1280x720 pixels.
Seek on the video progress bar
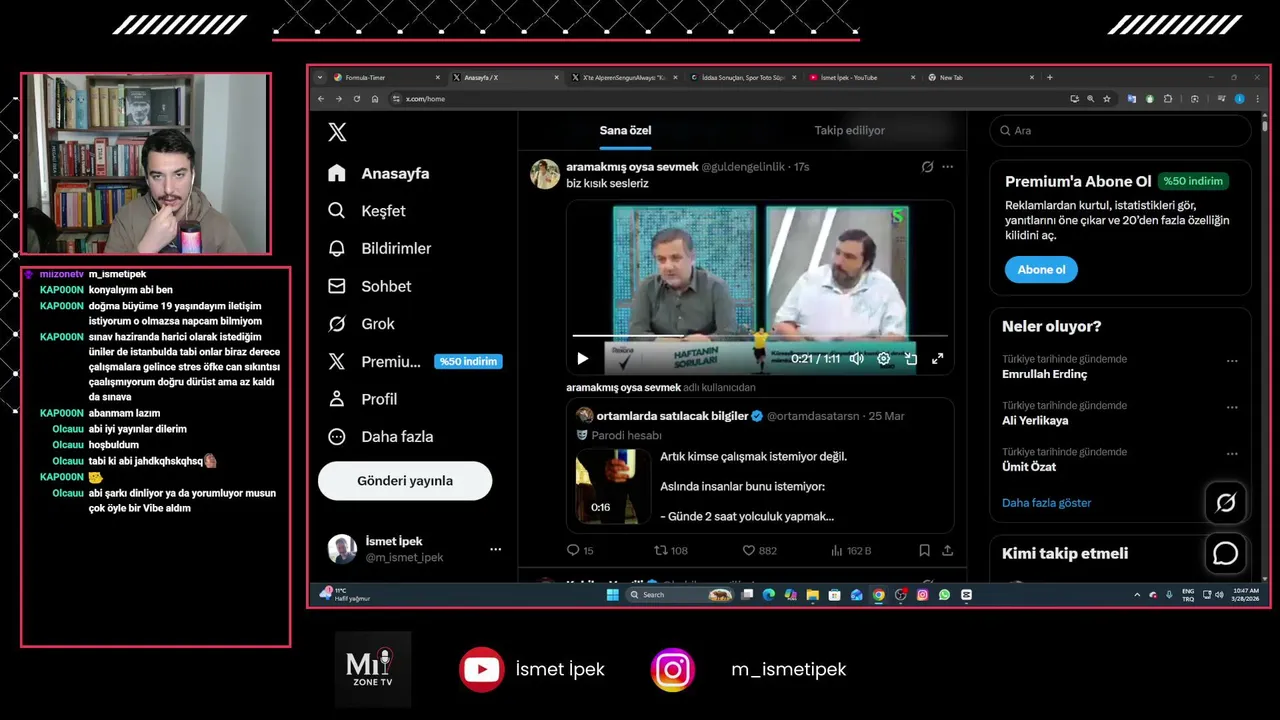tap(760, 336)
